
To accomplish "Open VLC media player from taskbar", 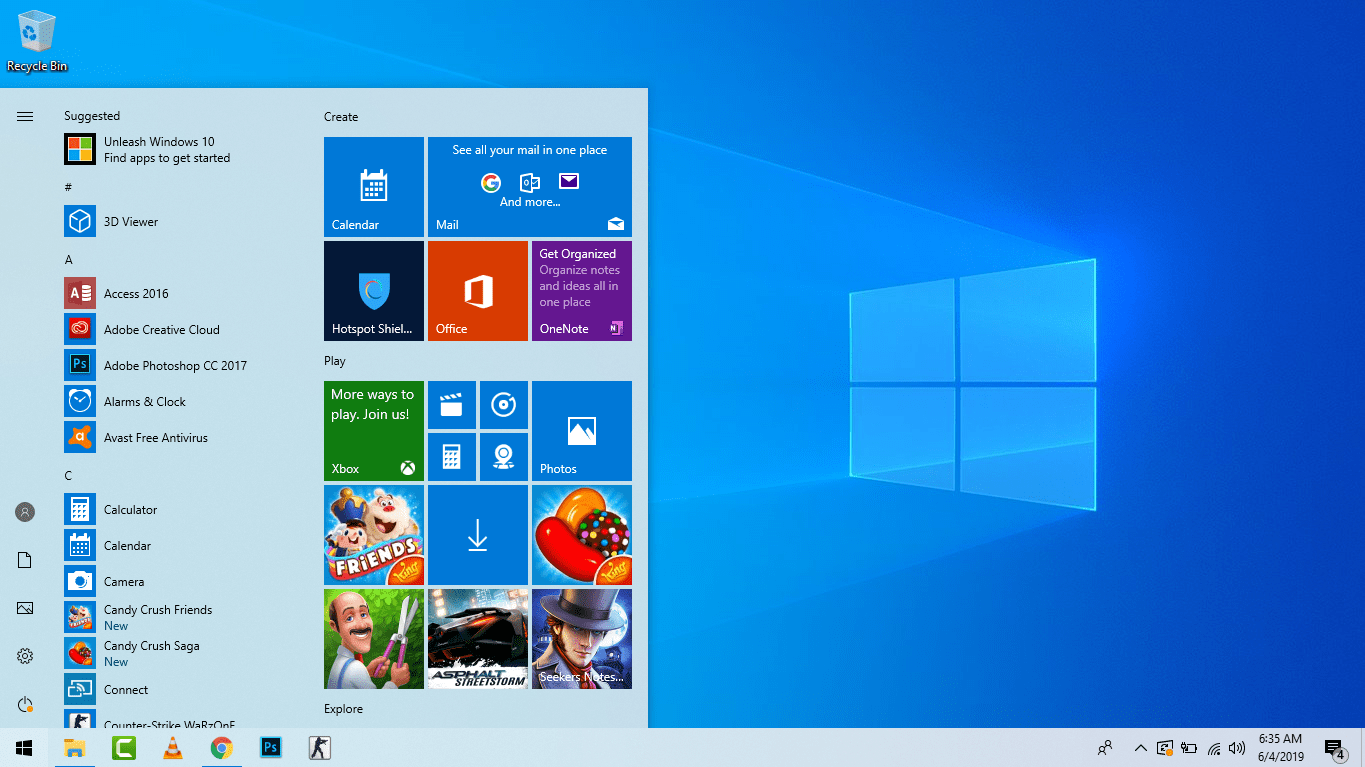I will tap(173, 748).
